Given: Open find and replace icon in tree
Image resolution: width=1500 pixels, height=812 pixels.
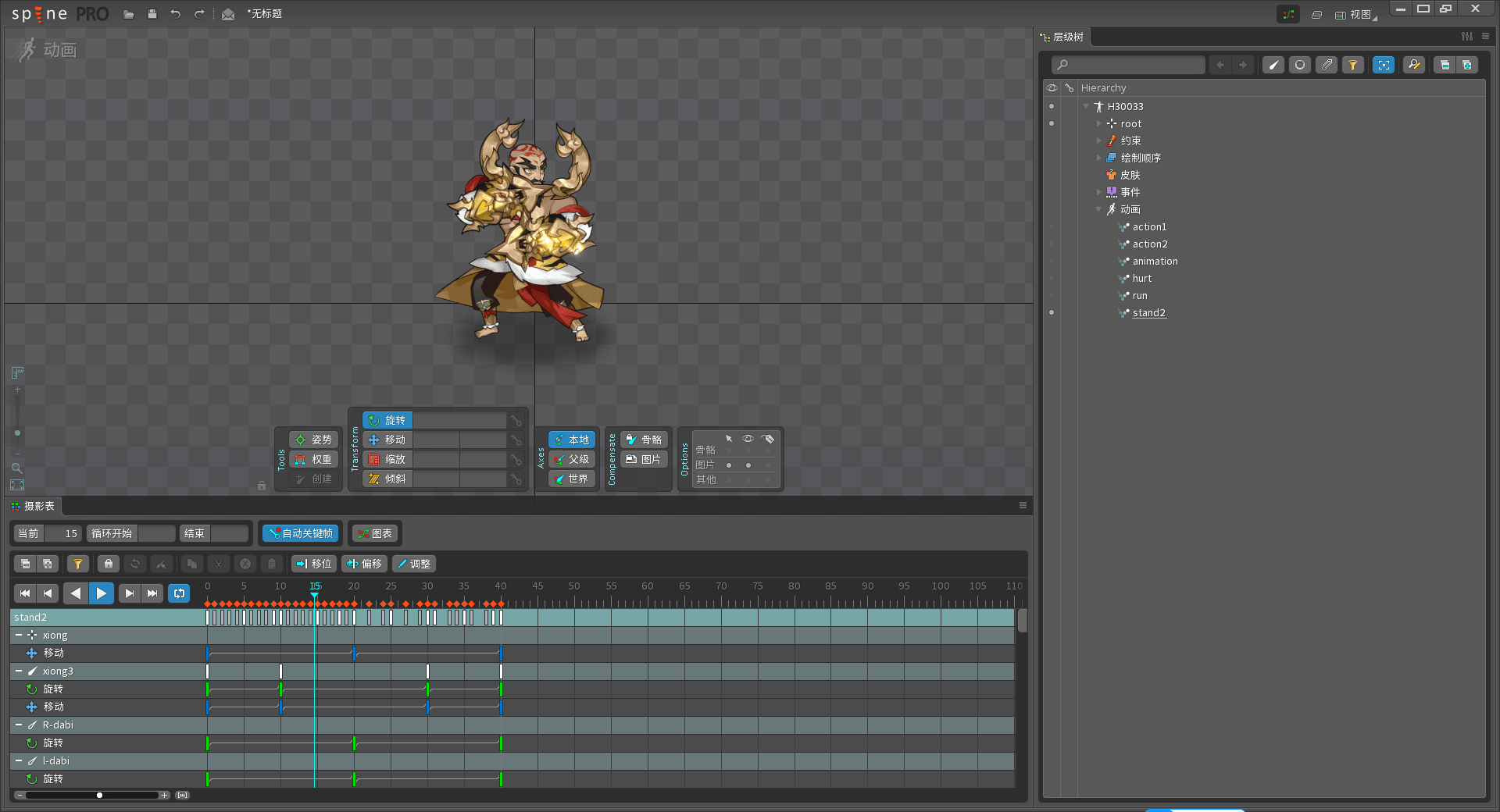Looking at the screenshot, I should click(1414, 65).
